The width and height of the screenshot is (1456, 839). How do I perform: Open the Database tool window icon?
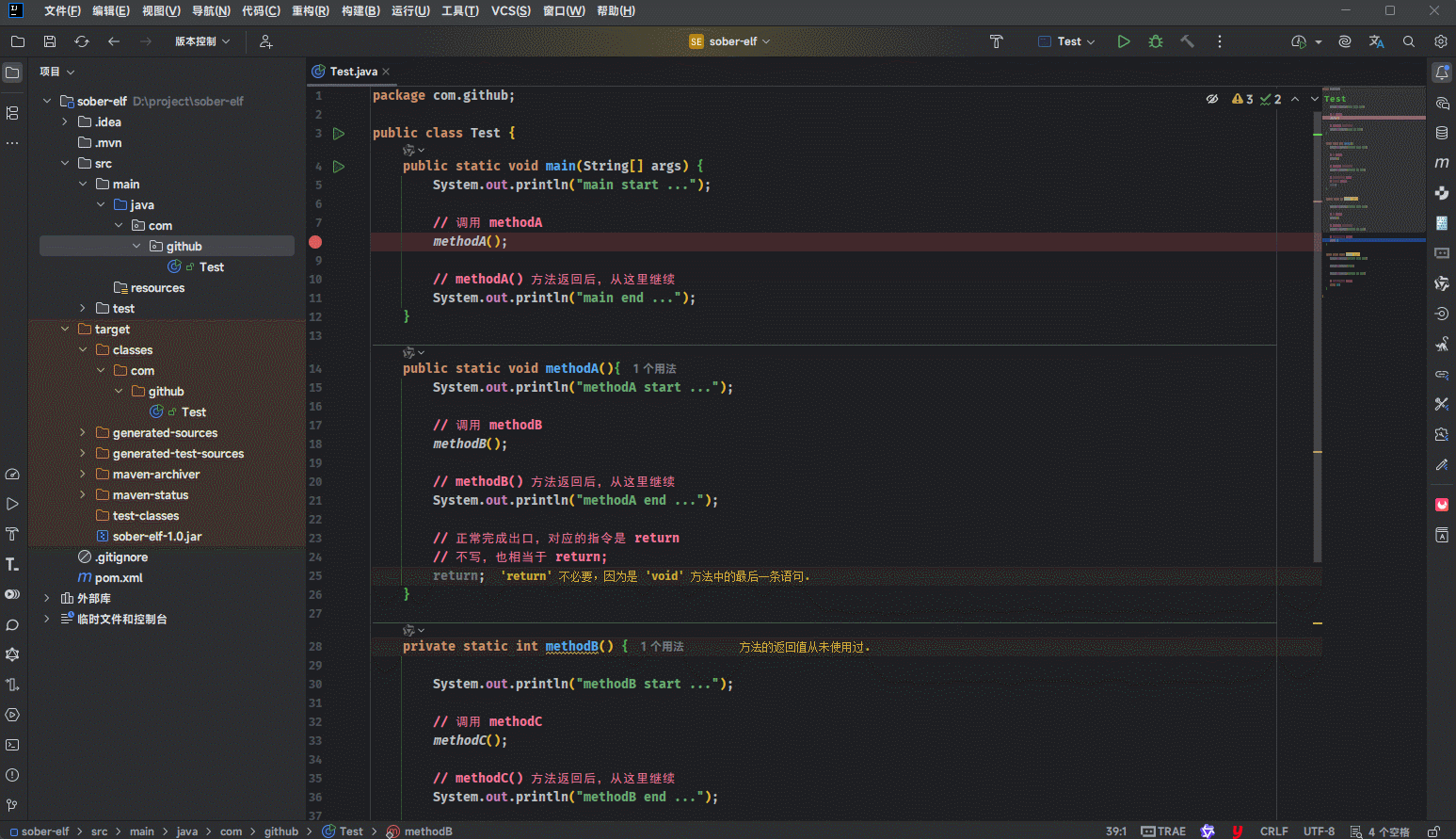click(1441, 133)
